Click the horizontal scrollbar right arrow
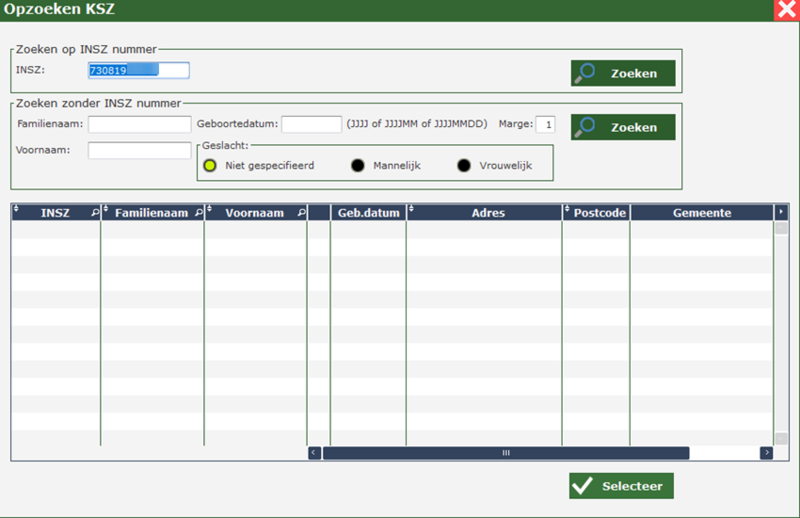The image size is (800, 518). click(766, 453)
